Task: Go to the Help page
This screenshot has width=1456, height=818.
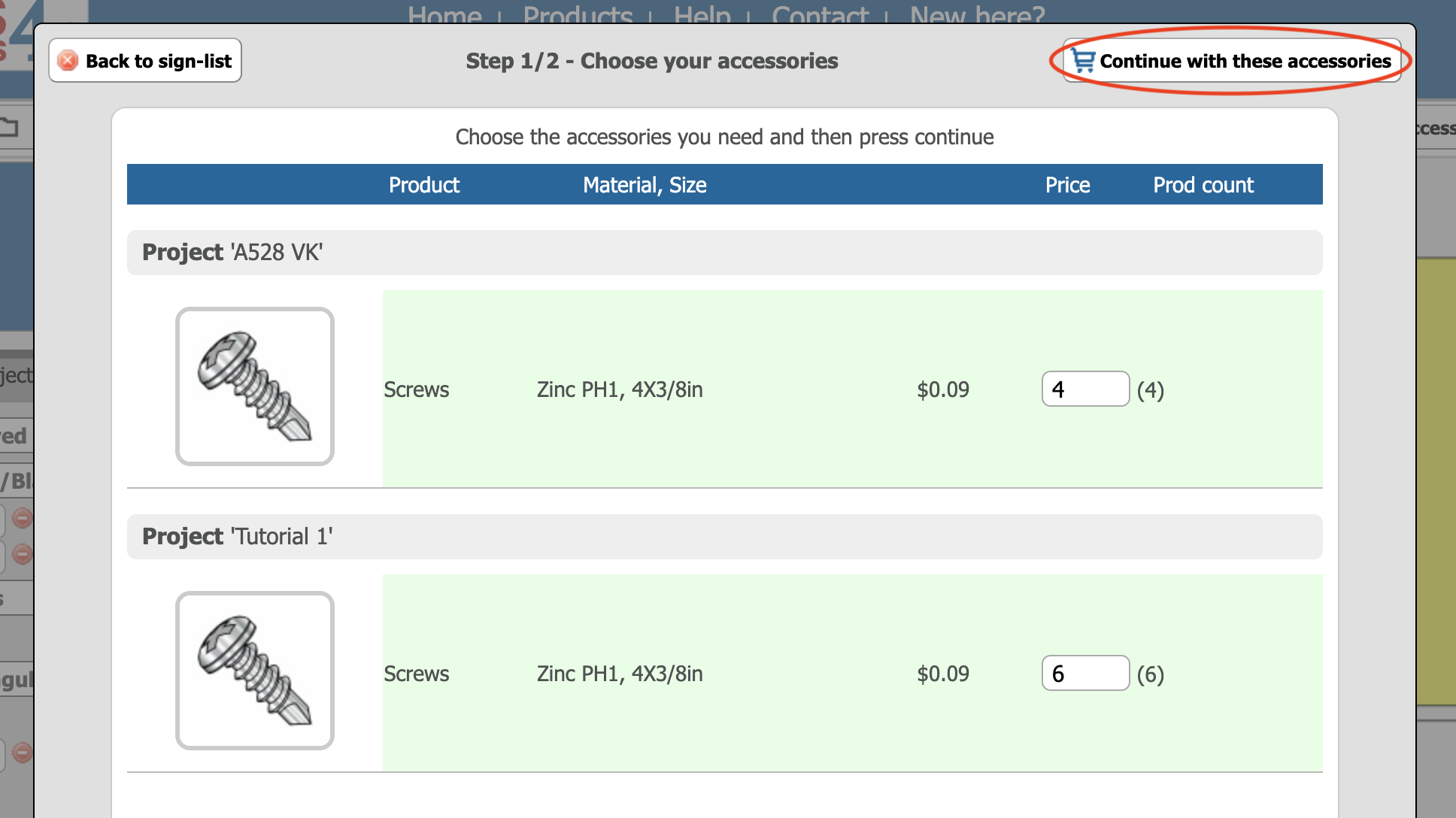Action: 702,14
